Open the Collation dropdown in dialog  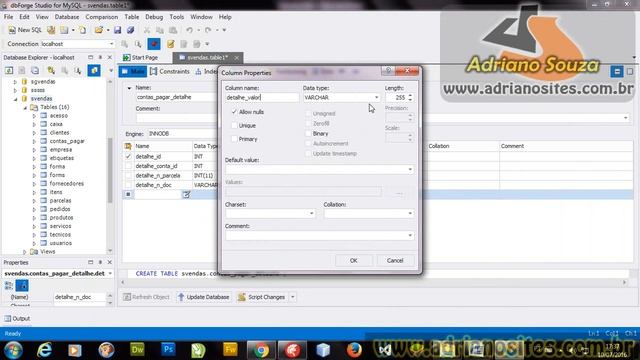pyautogui.click(x=410, y=213)
